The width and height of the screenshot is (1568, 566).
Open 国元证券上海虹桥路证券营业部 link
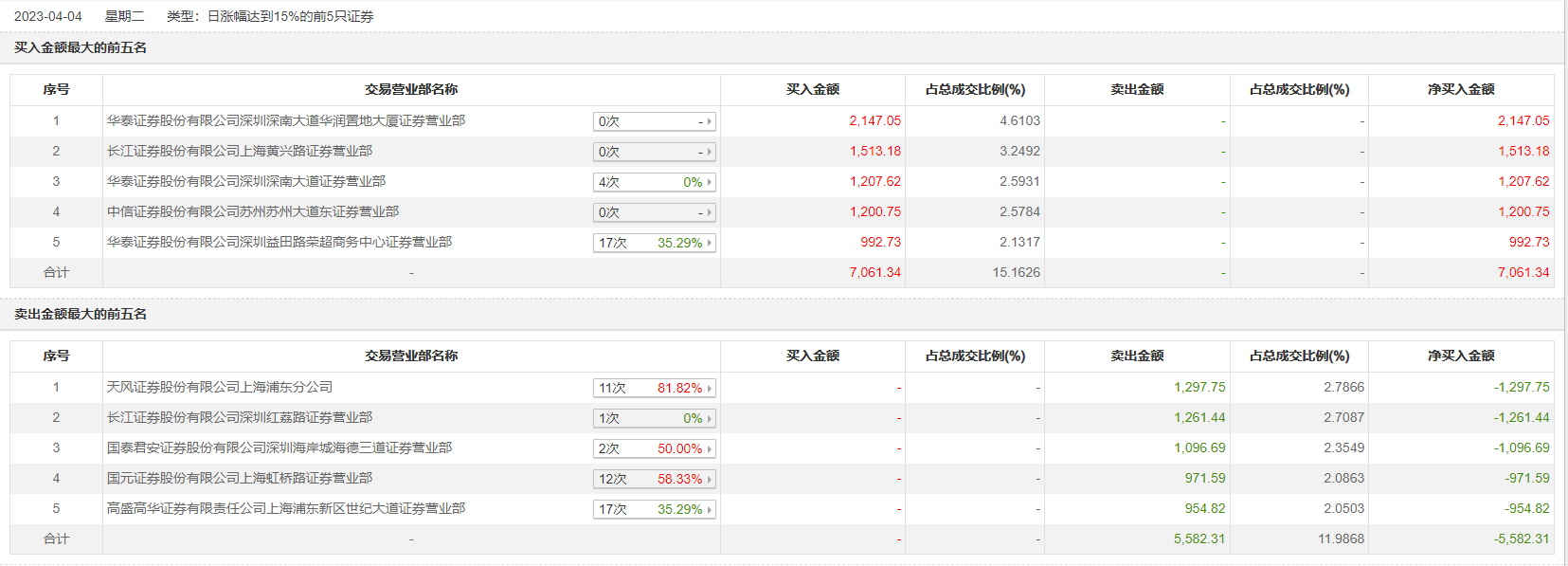[x=240, y=479]
